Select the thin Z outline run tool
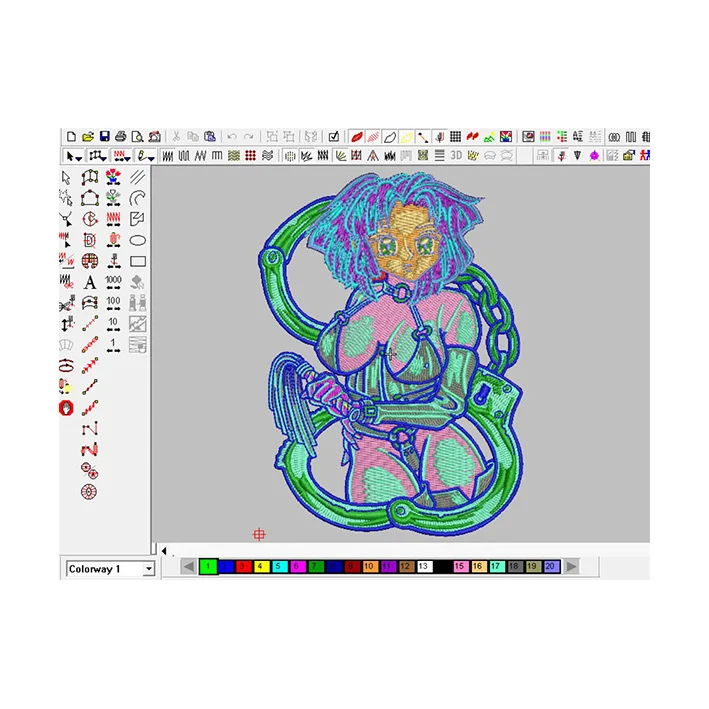Image resolution: width=709 pixels, height=709 pixels. (x=90, y=429)
